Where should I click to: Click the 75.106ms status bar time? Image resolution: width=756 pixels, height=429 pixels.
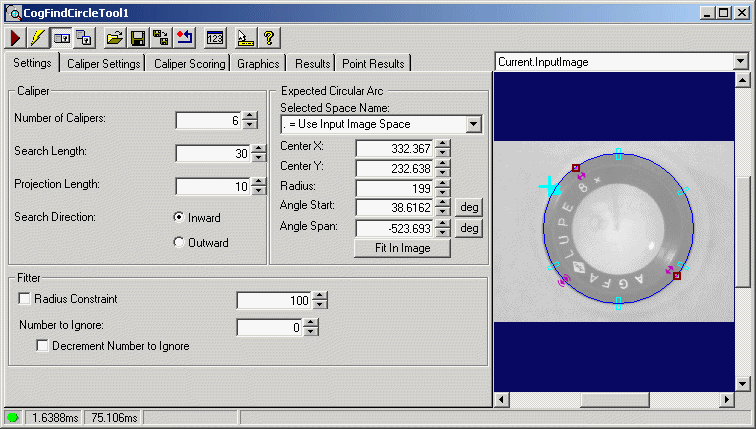pyautogui.click(x=114, y=417)
